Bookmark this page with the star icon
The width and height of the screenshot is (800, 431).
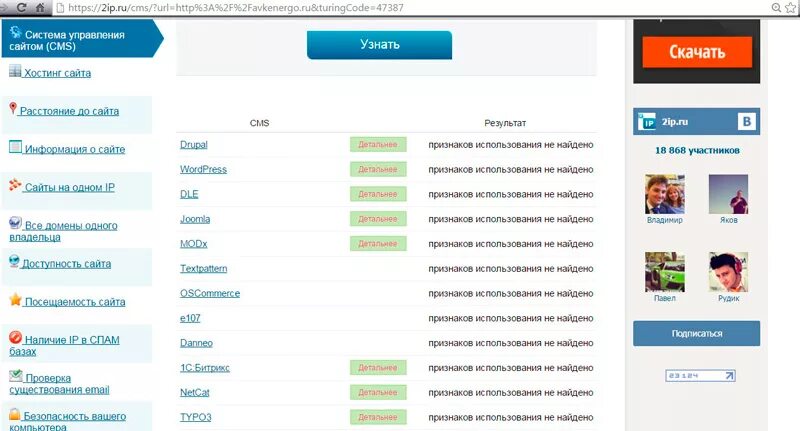click(x=791, y=8)
